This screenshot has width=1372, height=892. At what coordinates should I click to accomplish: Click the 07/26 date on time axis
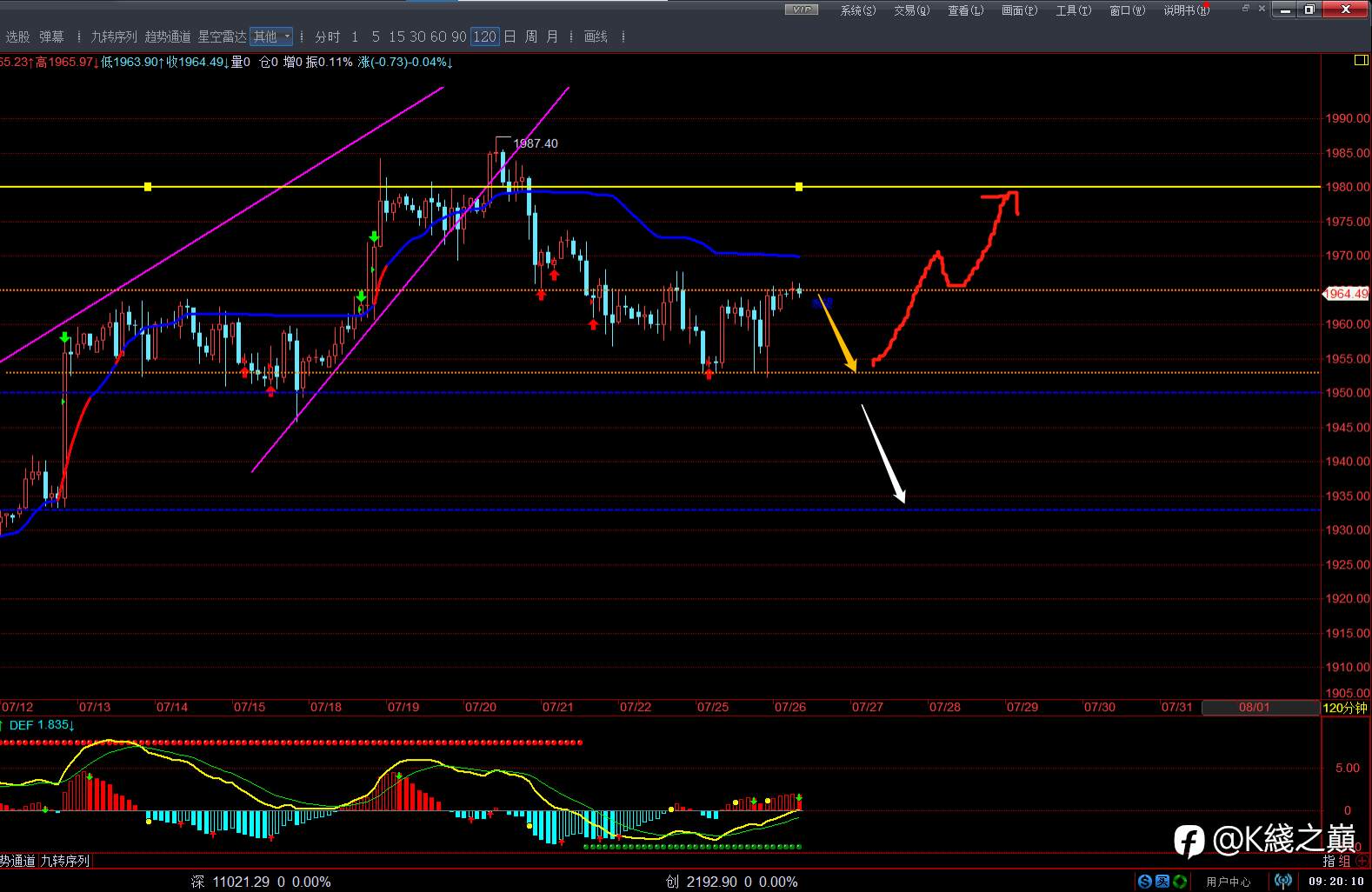coord(789,707)
